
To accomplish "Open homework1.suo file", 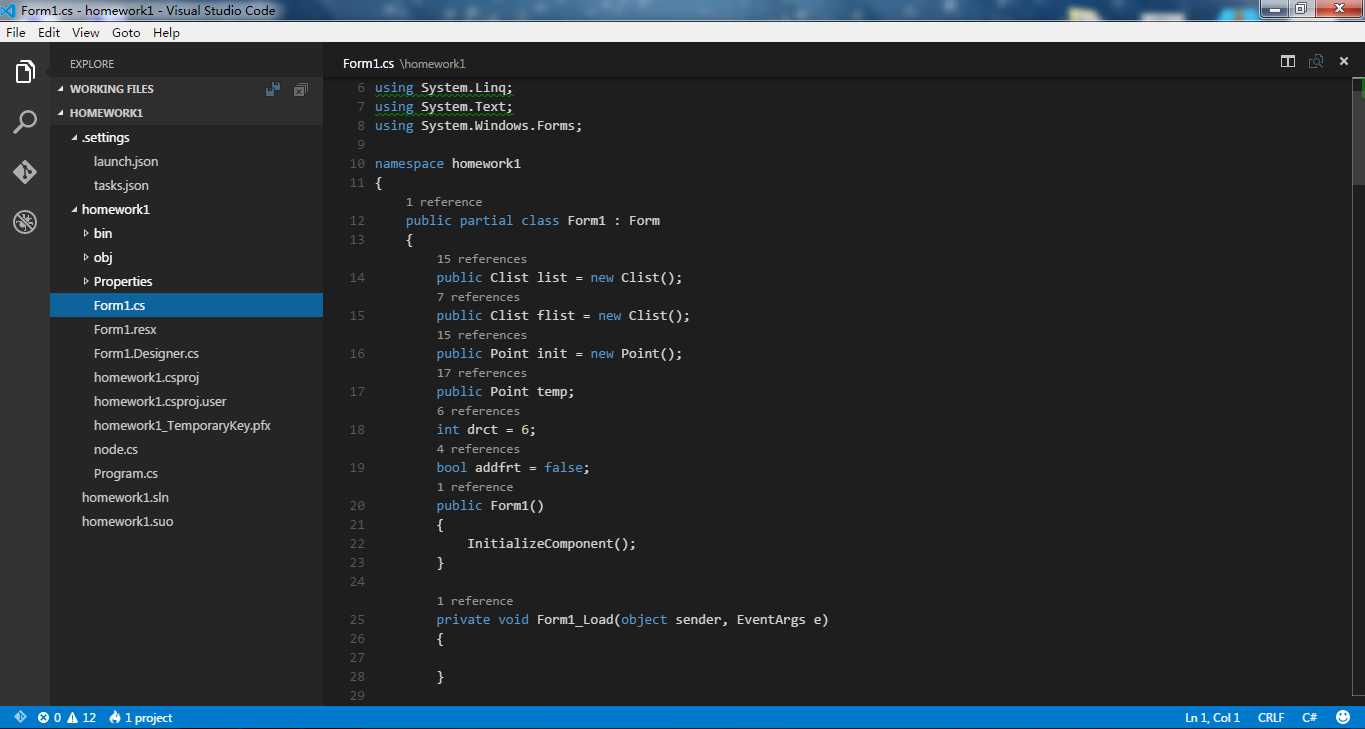I will pos(127,521).
